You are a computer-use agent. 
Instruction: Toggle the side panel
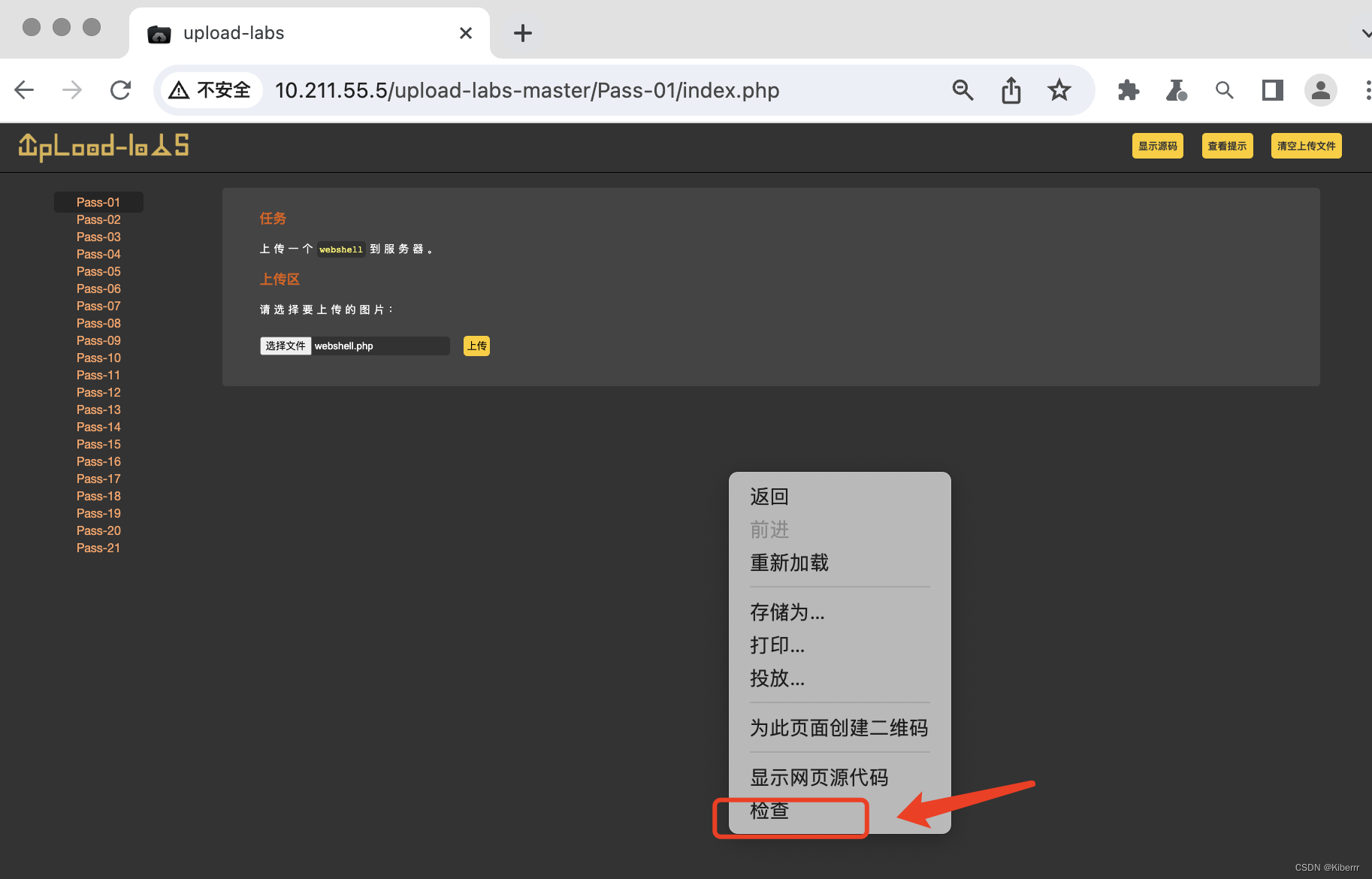1272,90
